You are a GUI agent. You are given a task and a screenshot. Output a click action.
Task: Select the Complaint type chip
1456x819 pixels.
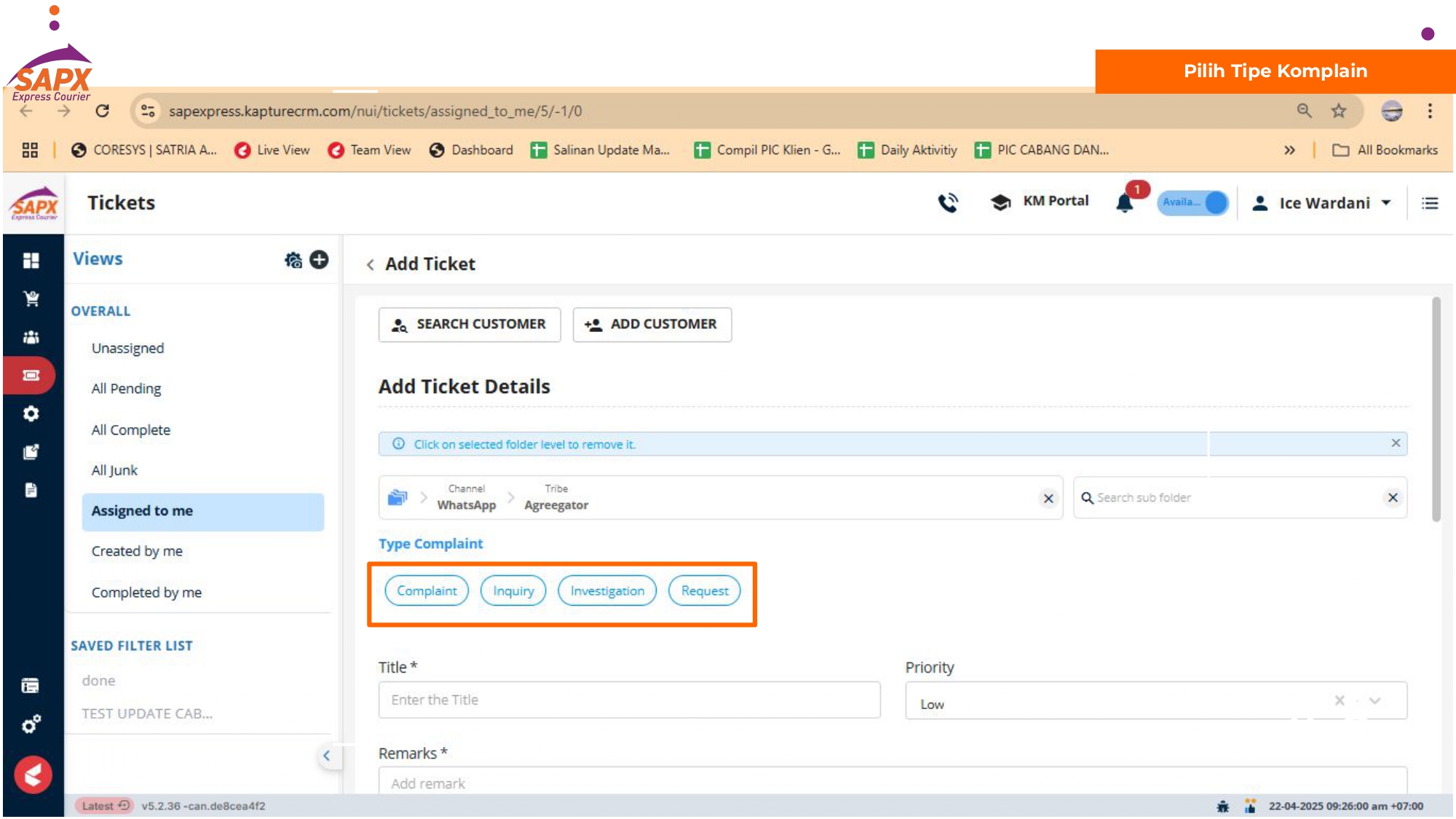(x=427, y=590)
